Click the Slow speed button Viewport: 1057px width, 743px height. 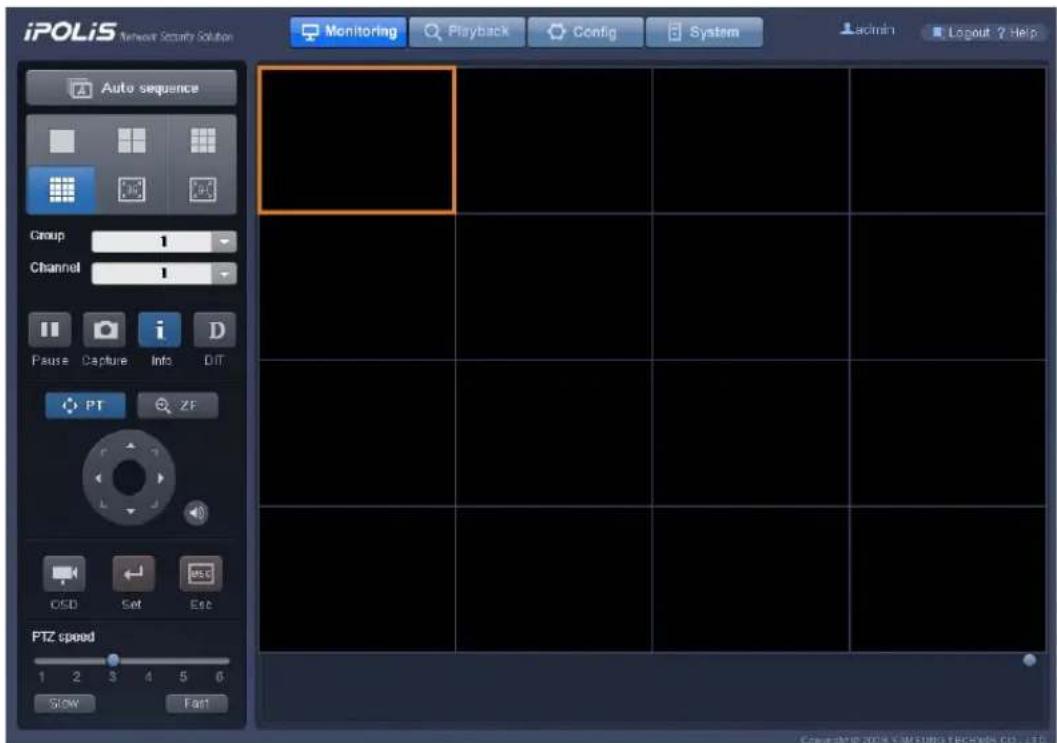click(x=64, y=703)
